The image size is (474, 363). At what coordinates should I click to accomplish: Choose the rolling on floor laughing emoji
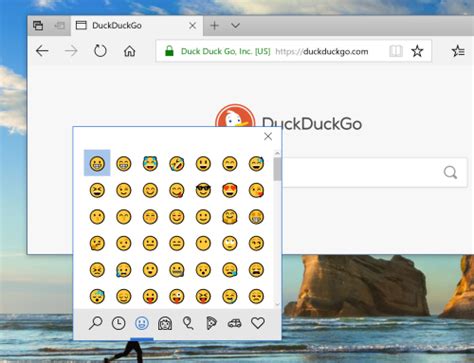pyautogui.click(x=177, y=164)
